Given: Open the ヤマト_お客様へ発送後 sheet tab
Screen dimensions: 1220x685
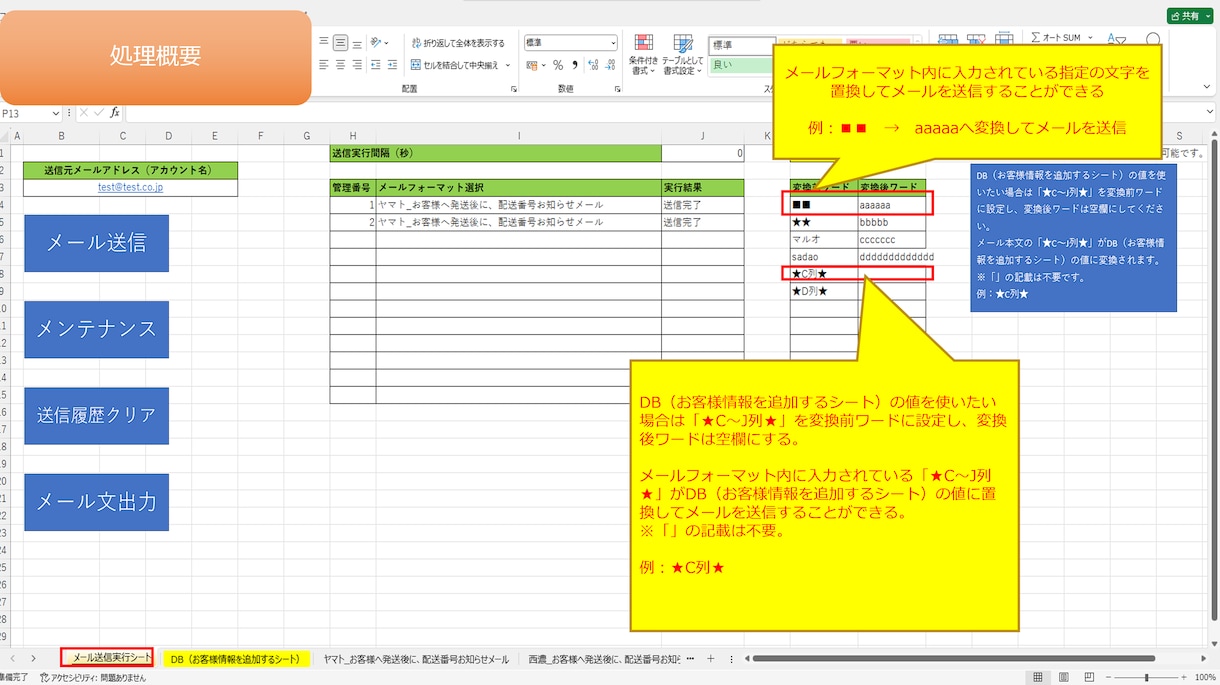Looking at the screenshot, I should (416, 659).
